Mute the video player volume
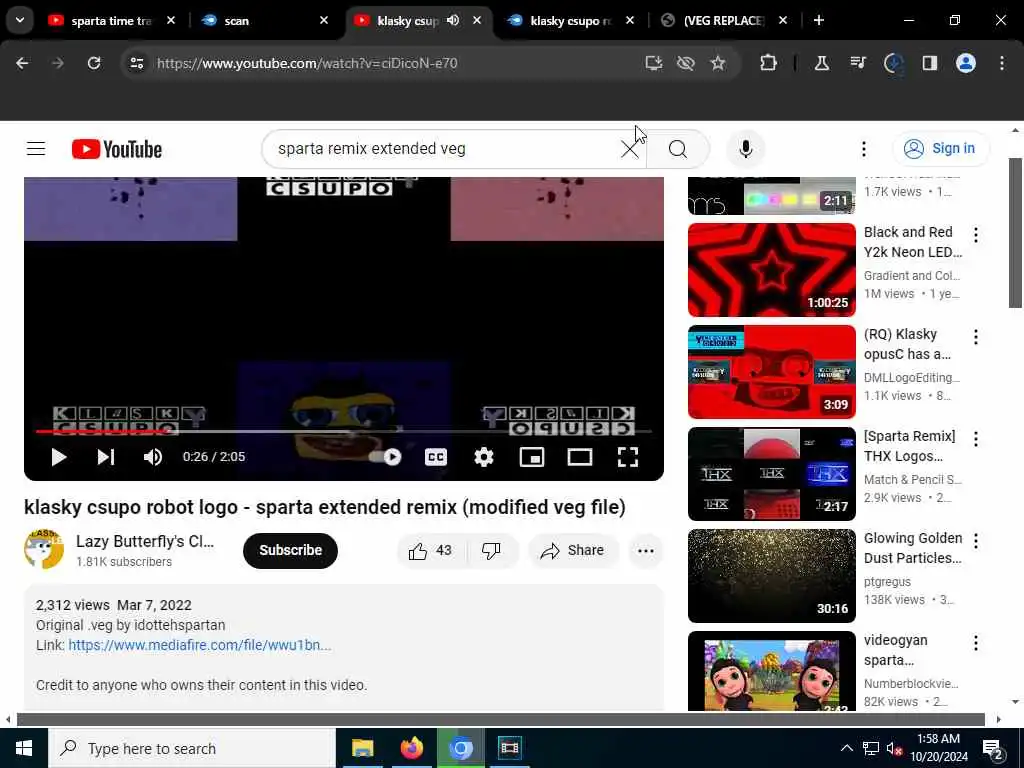The height and width of the screenshot is (768, 1024). [x=153, y=456]
